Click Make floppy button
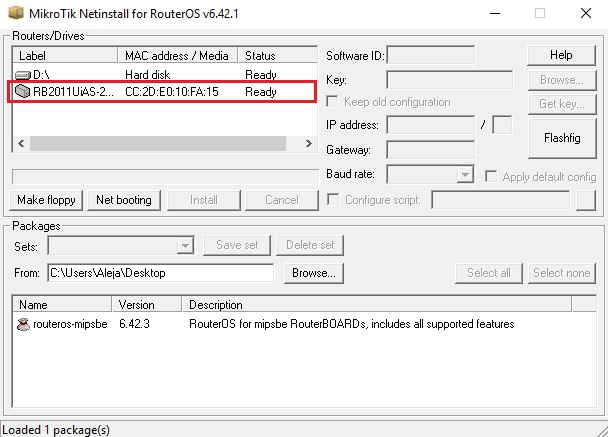Screen dimensions: 608x437 pos(46,200)
